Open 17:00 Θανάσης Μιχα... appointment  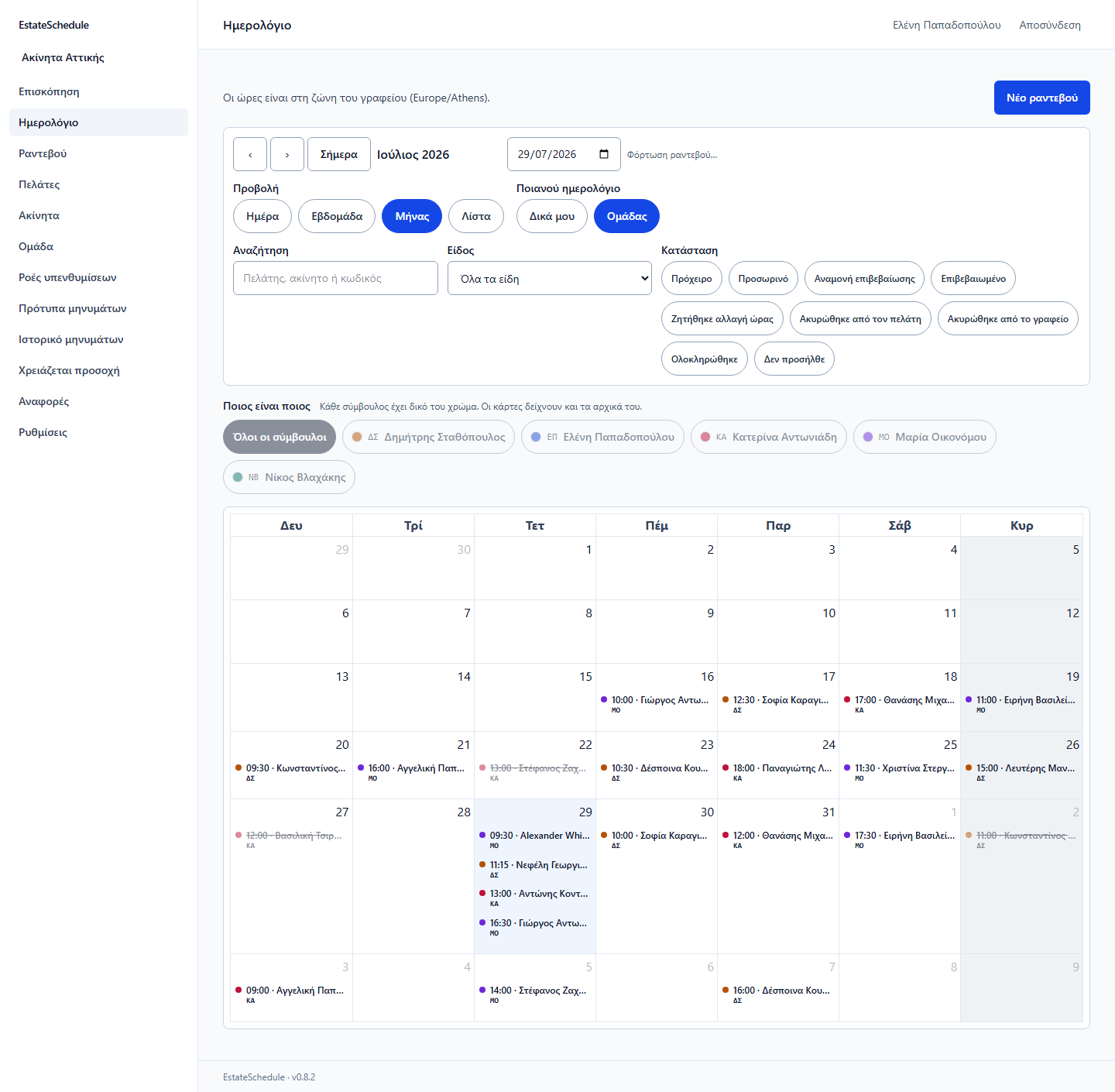pyautogui.click(x=900, y=704)
